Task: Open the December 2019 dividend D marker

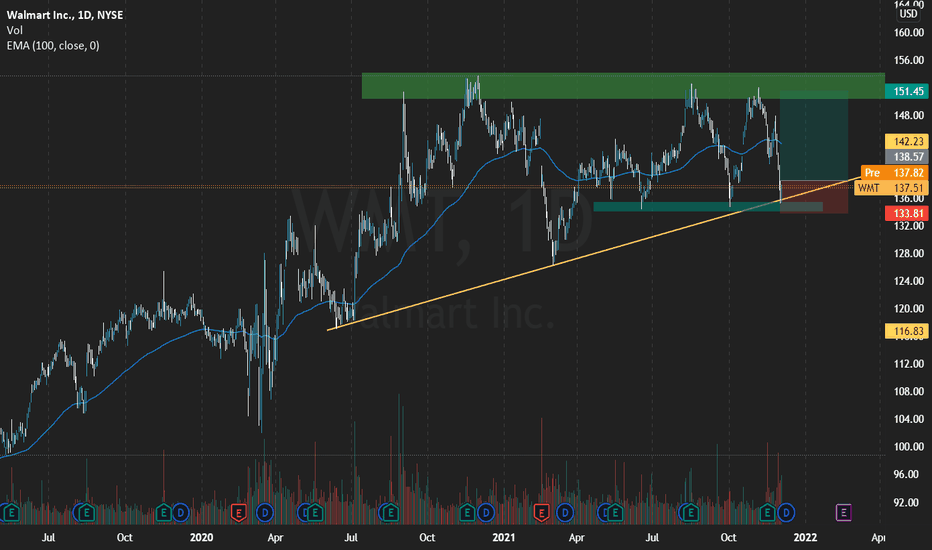Action: click(x=180, y=512)
